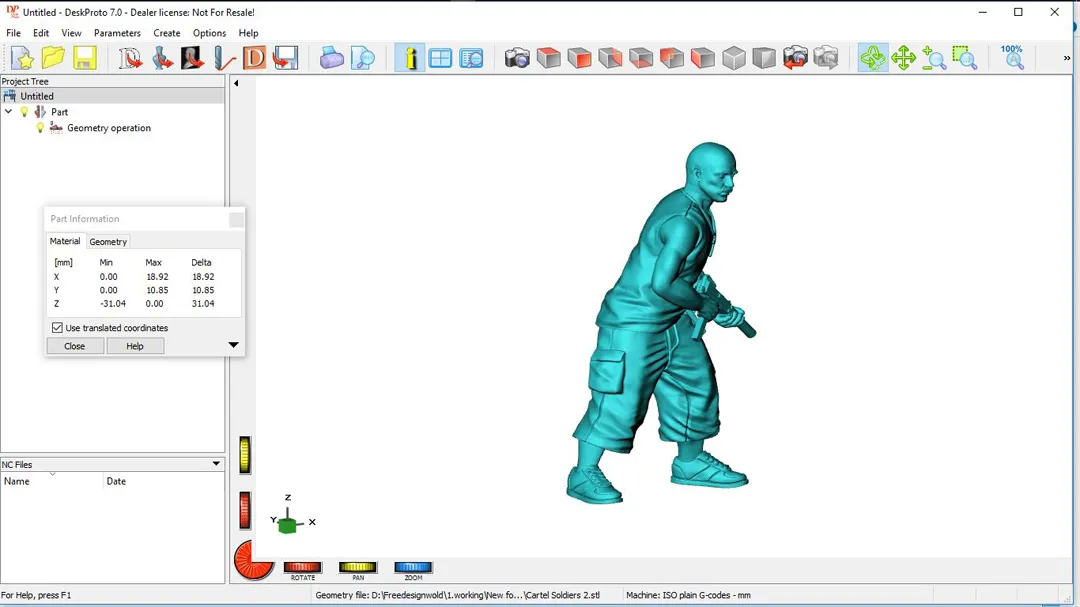Select the plain isometric gray cube icon
Image resolution: width=1080 pixels, height=607 pixels.
tap(734, 58)
